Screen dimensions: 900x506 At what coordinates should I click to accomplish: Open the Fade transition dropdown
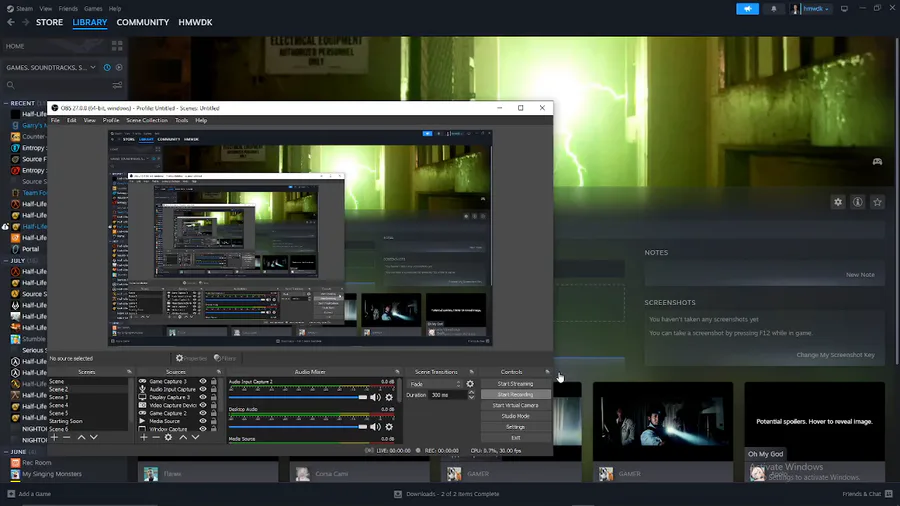pyautogui.click(x=435, y=384)
